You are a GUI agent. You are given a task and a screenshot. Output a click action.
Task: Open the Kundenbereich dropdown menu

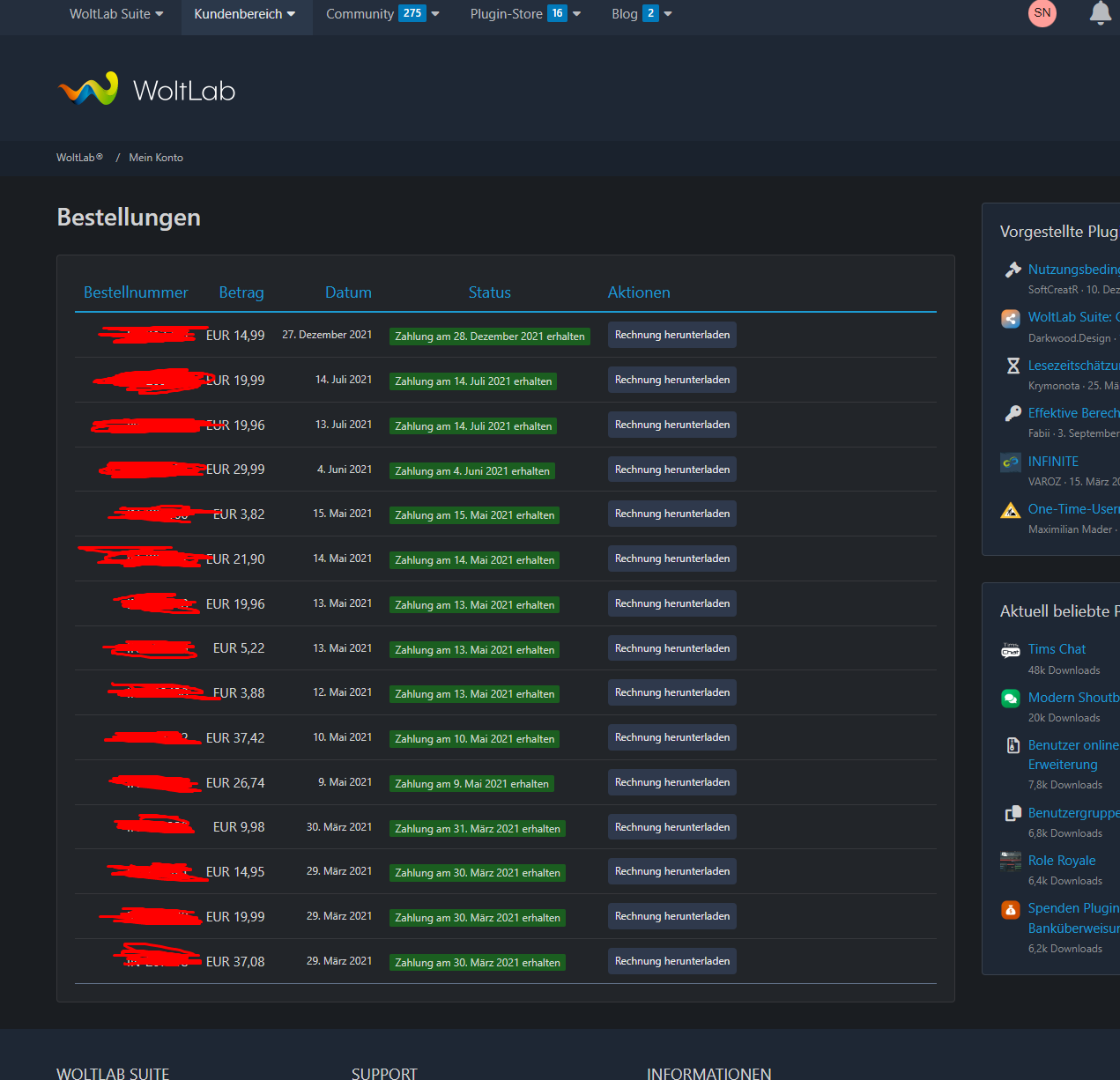click(x=245, y=14)
